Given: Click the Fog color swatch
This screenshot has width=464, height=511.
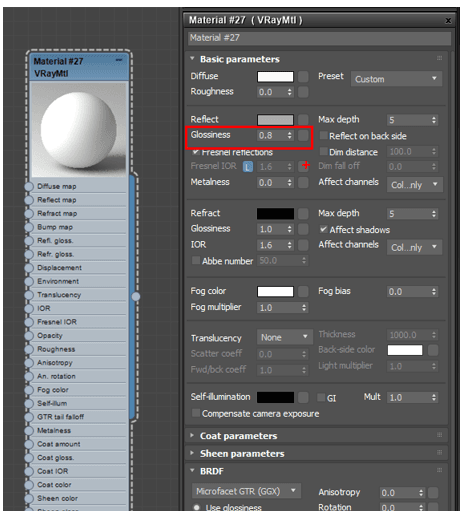Looking at the screenshot, I should click(x=275, y=292).
